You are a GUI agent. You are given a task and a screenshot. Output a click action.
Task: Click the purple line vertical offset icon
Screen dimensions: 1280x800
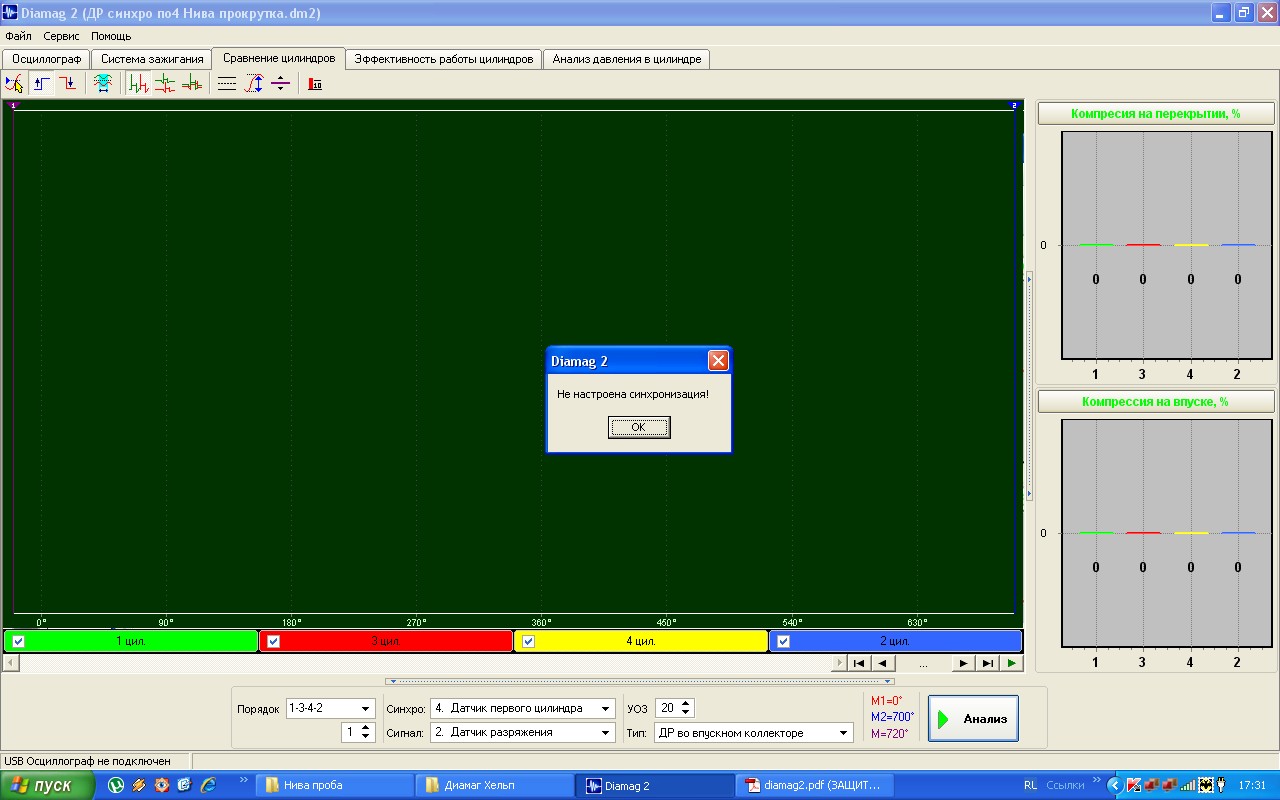tap(280, 84)
